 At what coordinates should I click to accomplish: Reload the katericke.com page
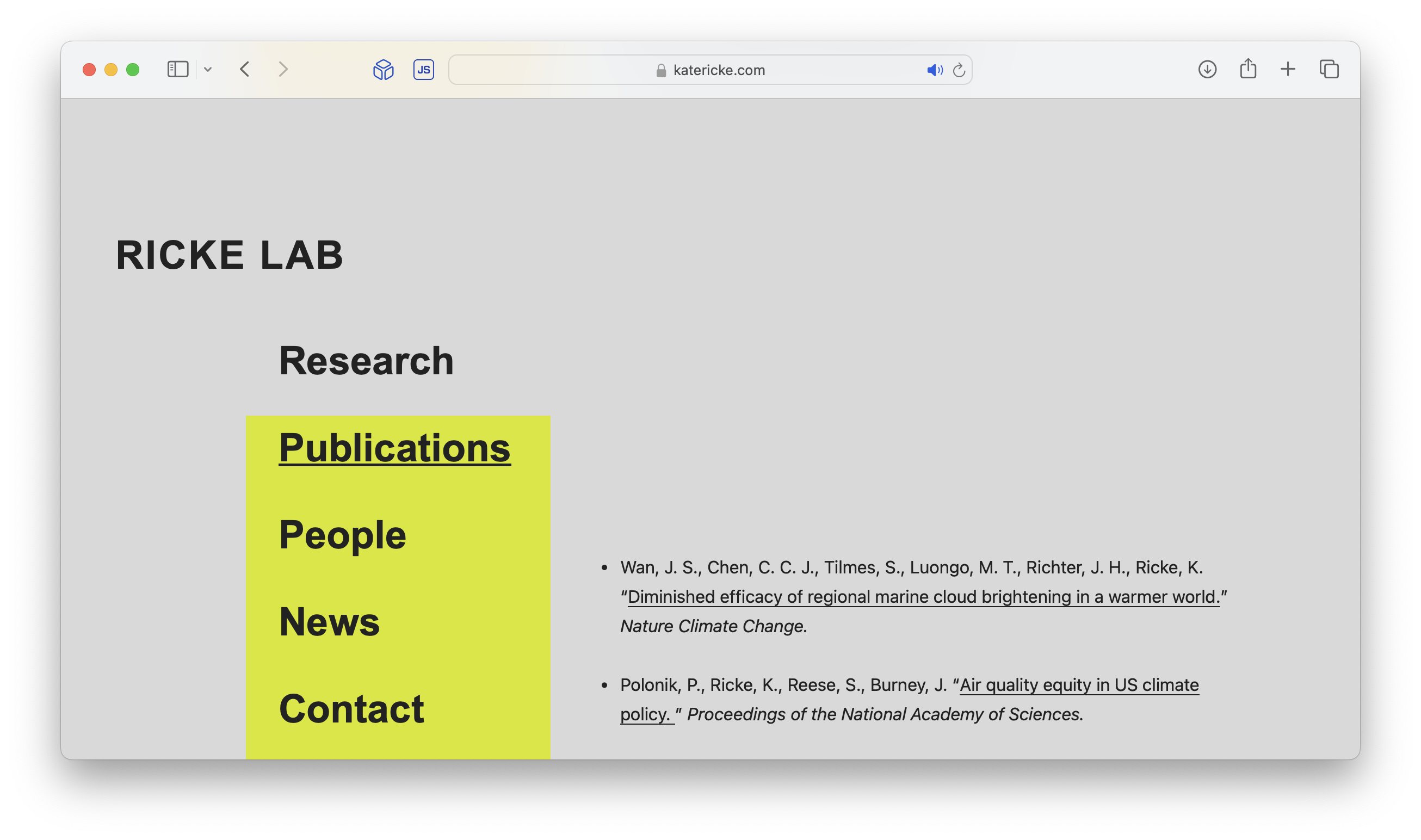click(959, 70)
